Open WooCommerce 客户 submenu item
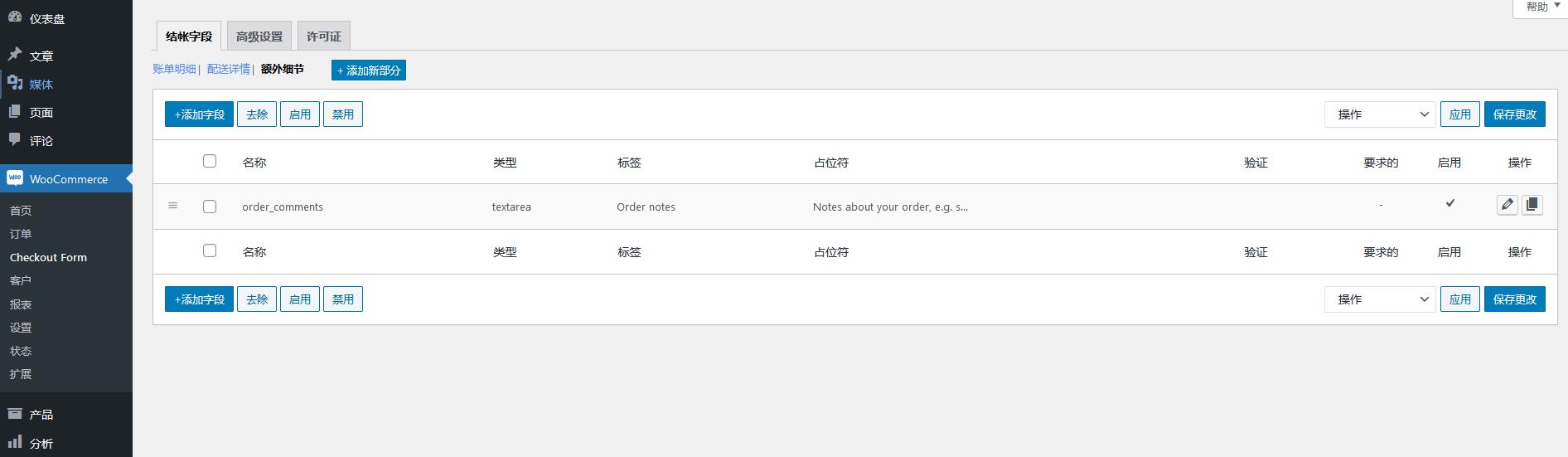 21,280
